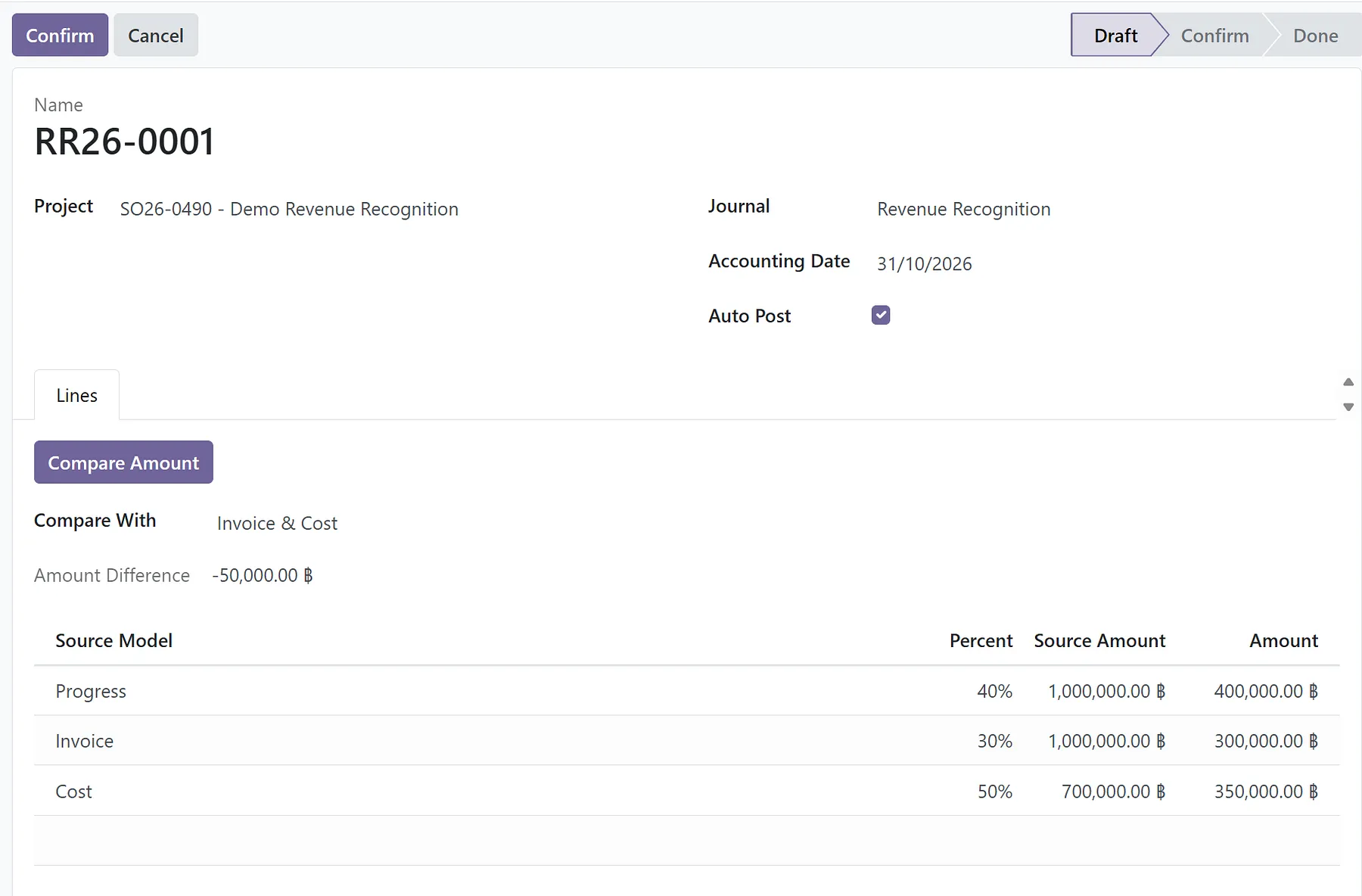This screenshot has width=1362, height=896.
Task: Click the scroll up arrow icon
Action: pos(1348,381)
